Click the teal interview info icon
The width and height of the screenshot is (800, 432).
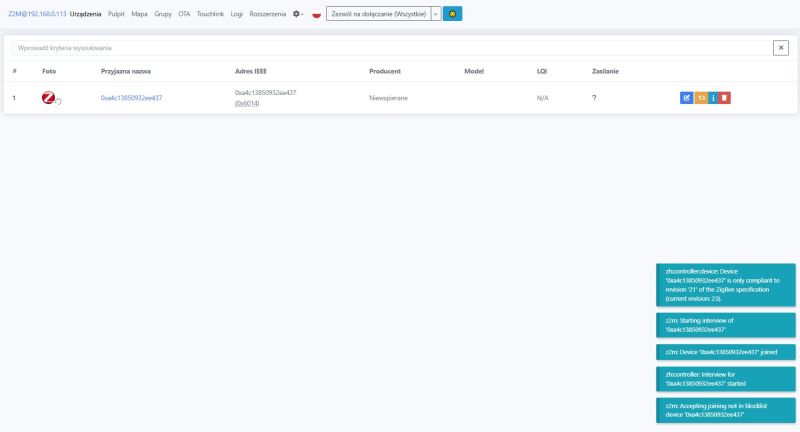pos(713,97)
